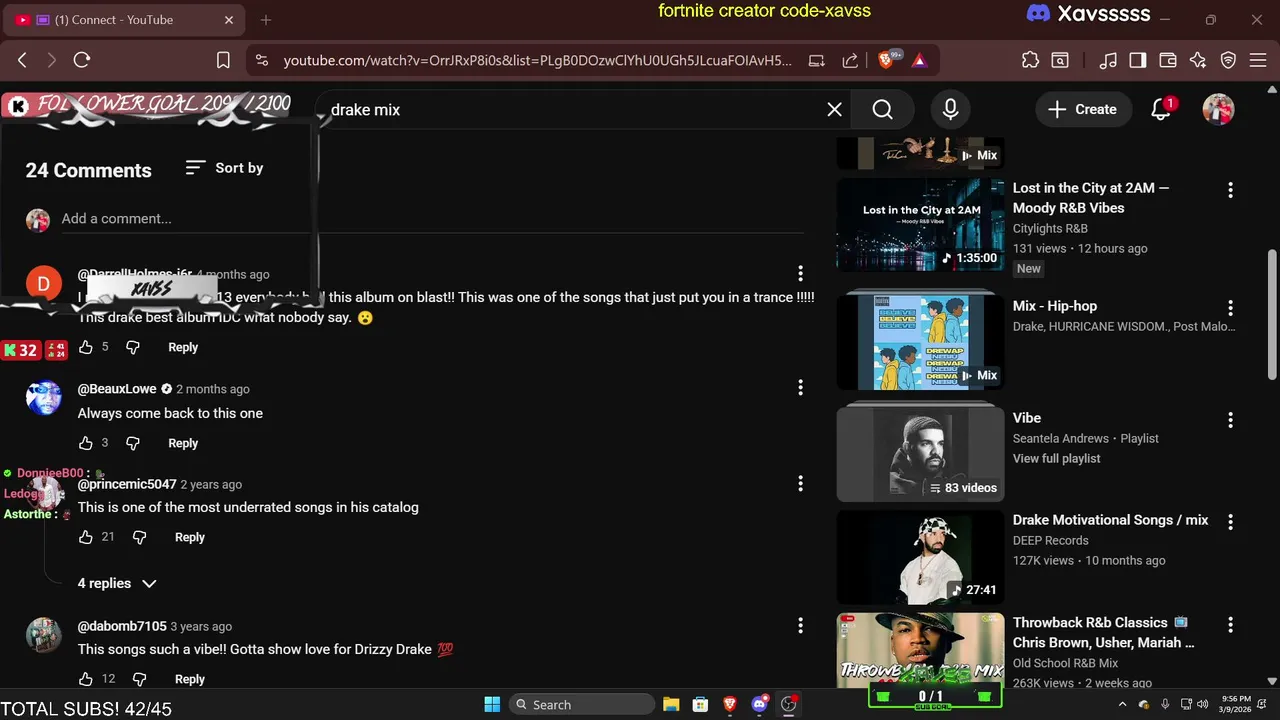This screenshot has width=1280, height=720.
Task: Click the taskbar Search box
Action: 581,704
